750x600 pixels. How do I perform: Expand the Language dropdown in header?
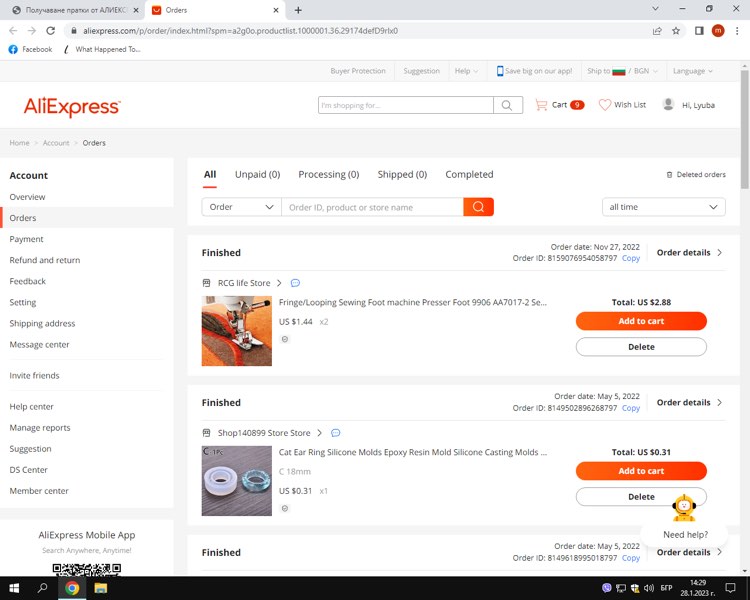point(692,71)
